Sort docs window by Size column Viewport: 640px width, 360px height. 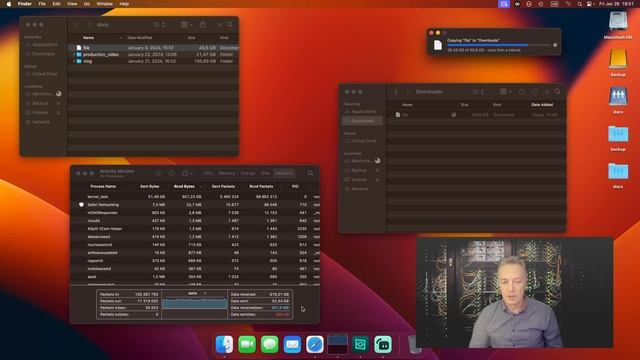tap(191, 38)
